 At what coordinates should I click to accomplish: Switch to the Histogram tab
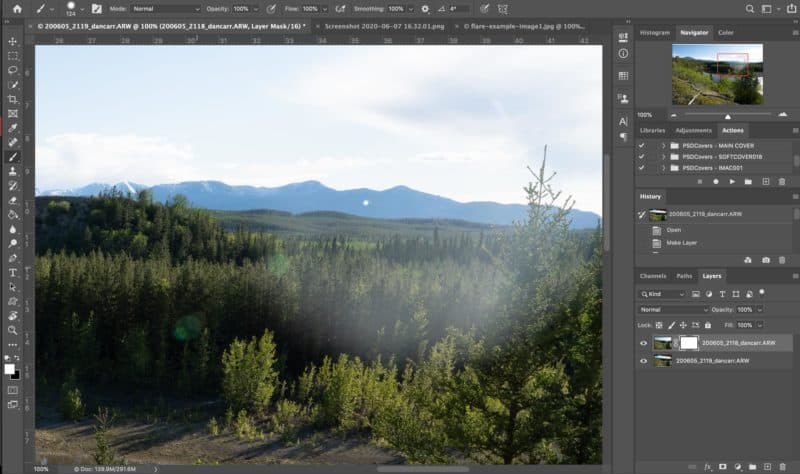click(x=655, y=33)
